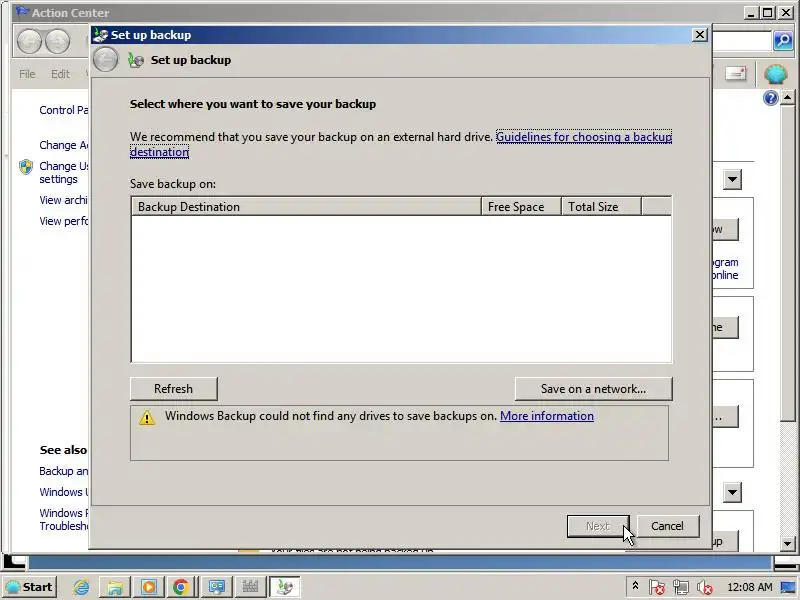Image resolution: width=800 pixels, height=600 pixels.
Task: Click Save on a network button
Action: point(593,389)
